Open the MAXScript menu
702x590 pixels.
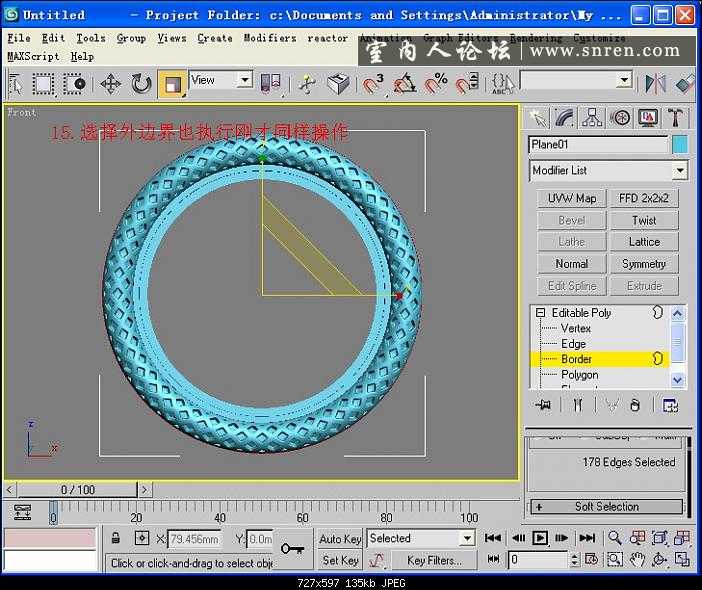point(33,57)
